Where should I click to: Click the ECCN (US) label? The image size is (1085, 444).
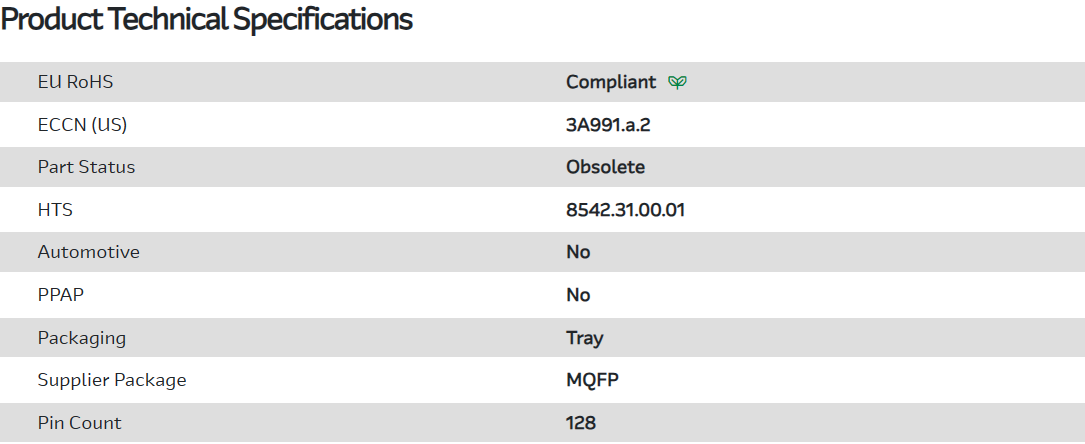(x=82, y=125)
